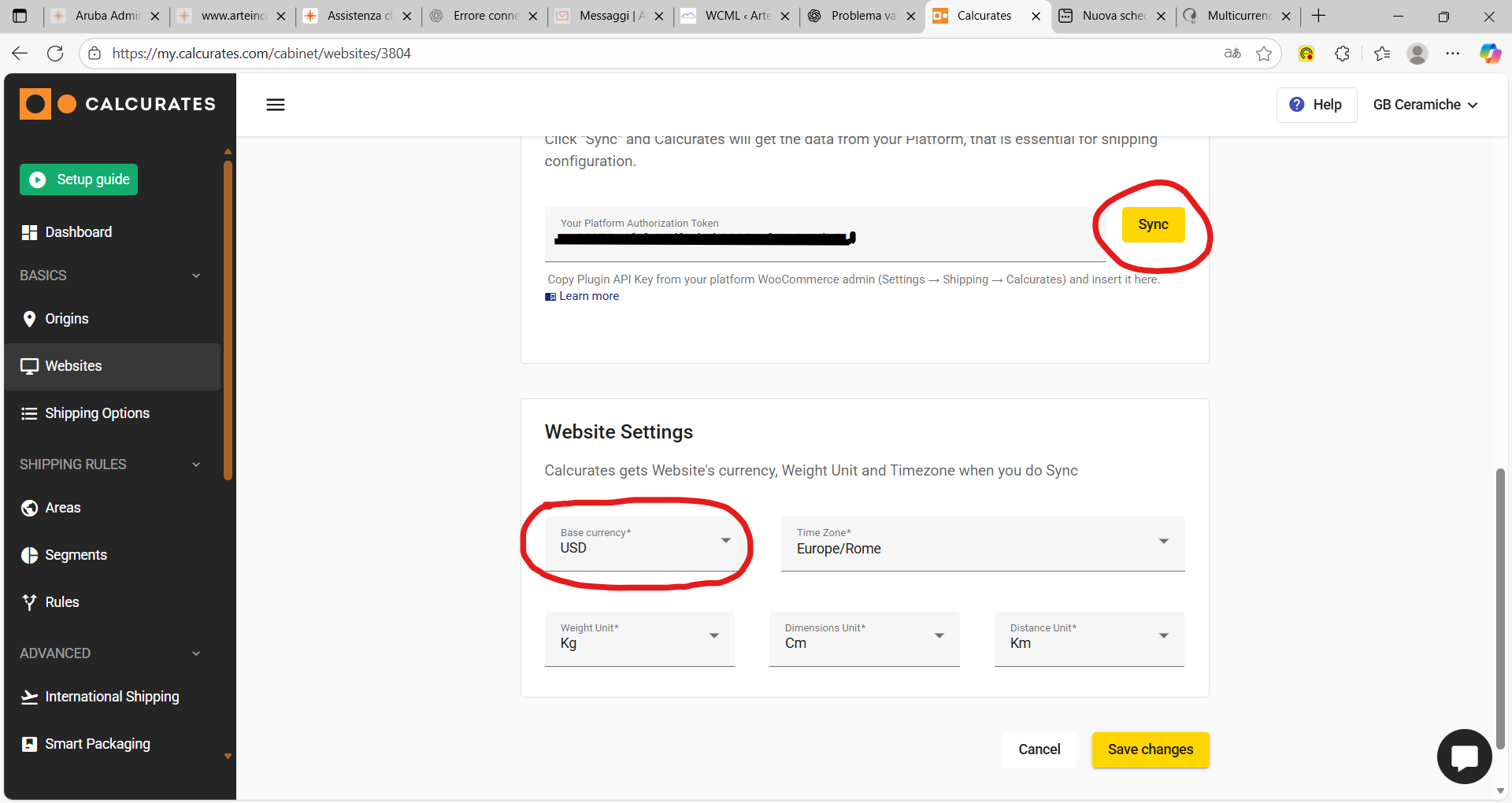This screenshot has width=1512, height=803.
Task: Open the tab actions menu
Action: (20, 16)
